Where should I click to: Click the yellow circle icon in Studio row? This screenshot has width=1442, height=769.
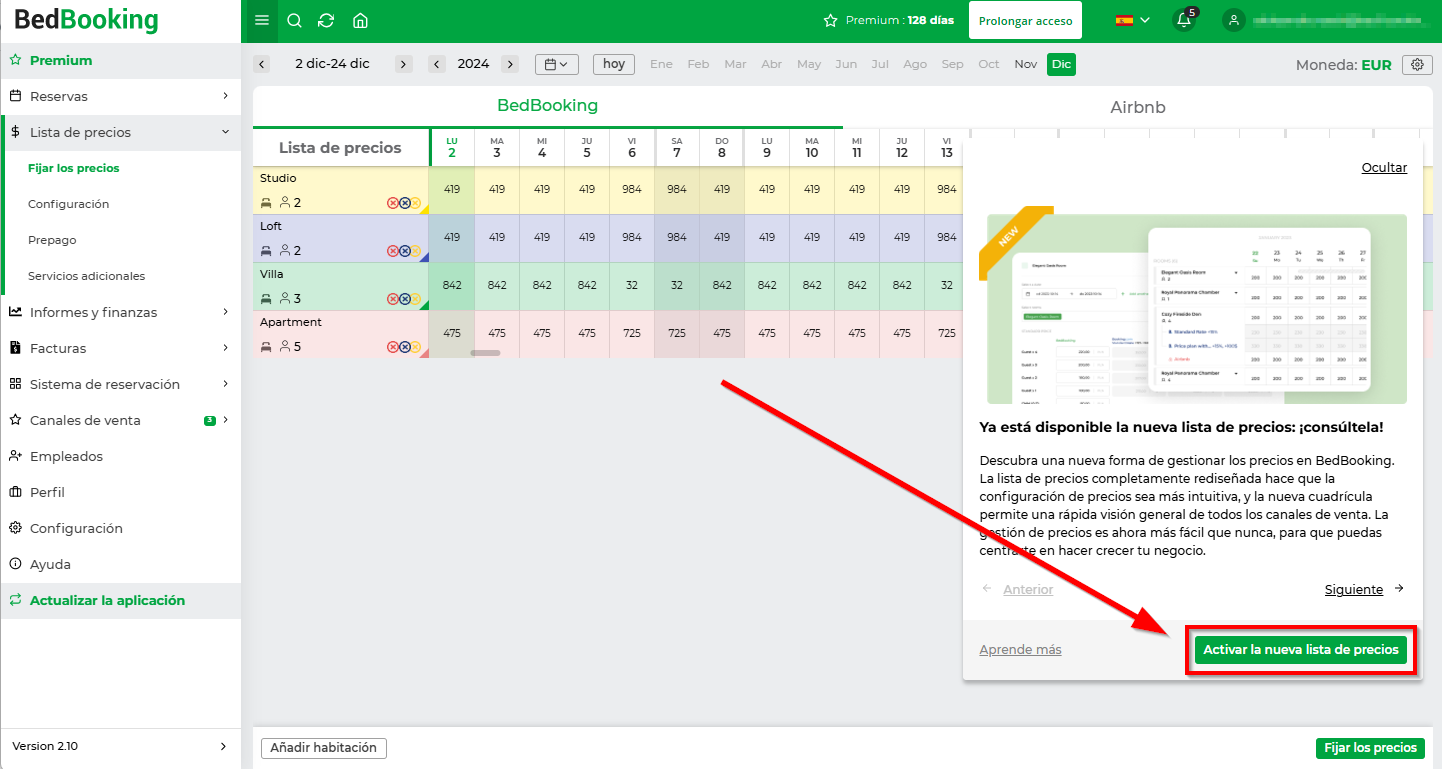point(415,203)
